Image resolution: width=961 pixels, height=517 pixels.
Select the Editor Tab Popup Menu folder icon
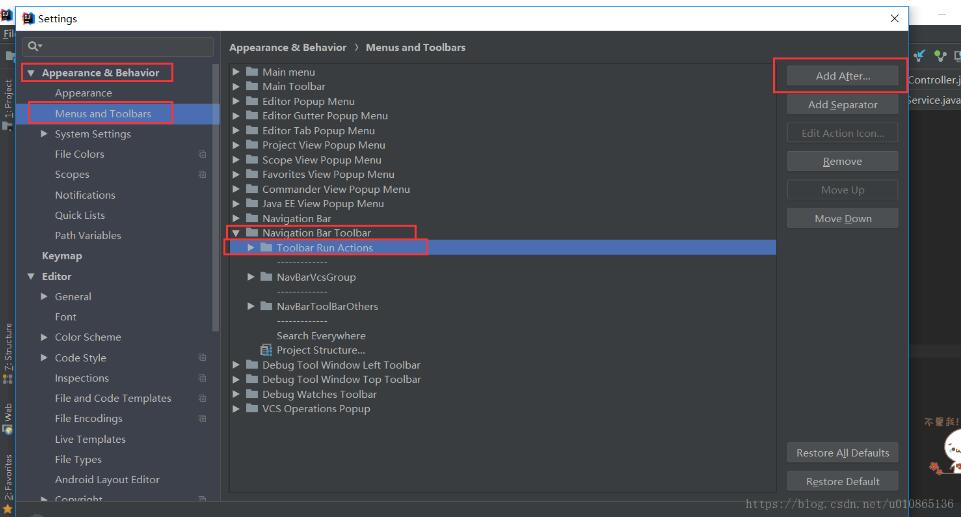[x=252, y=130]
